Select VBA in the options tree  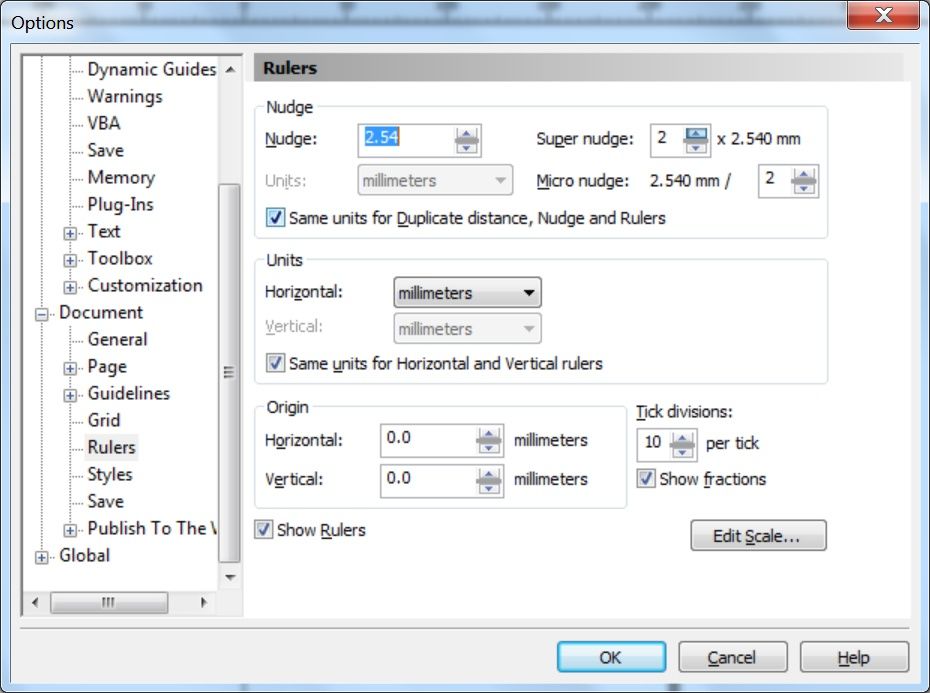[x=104, y=123]
